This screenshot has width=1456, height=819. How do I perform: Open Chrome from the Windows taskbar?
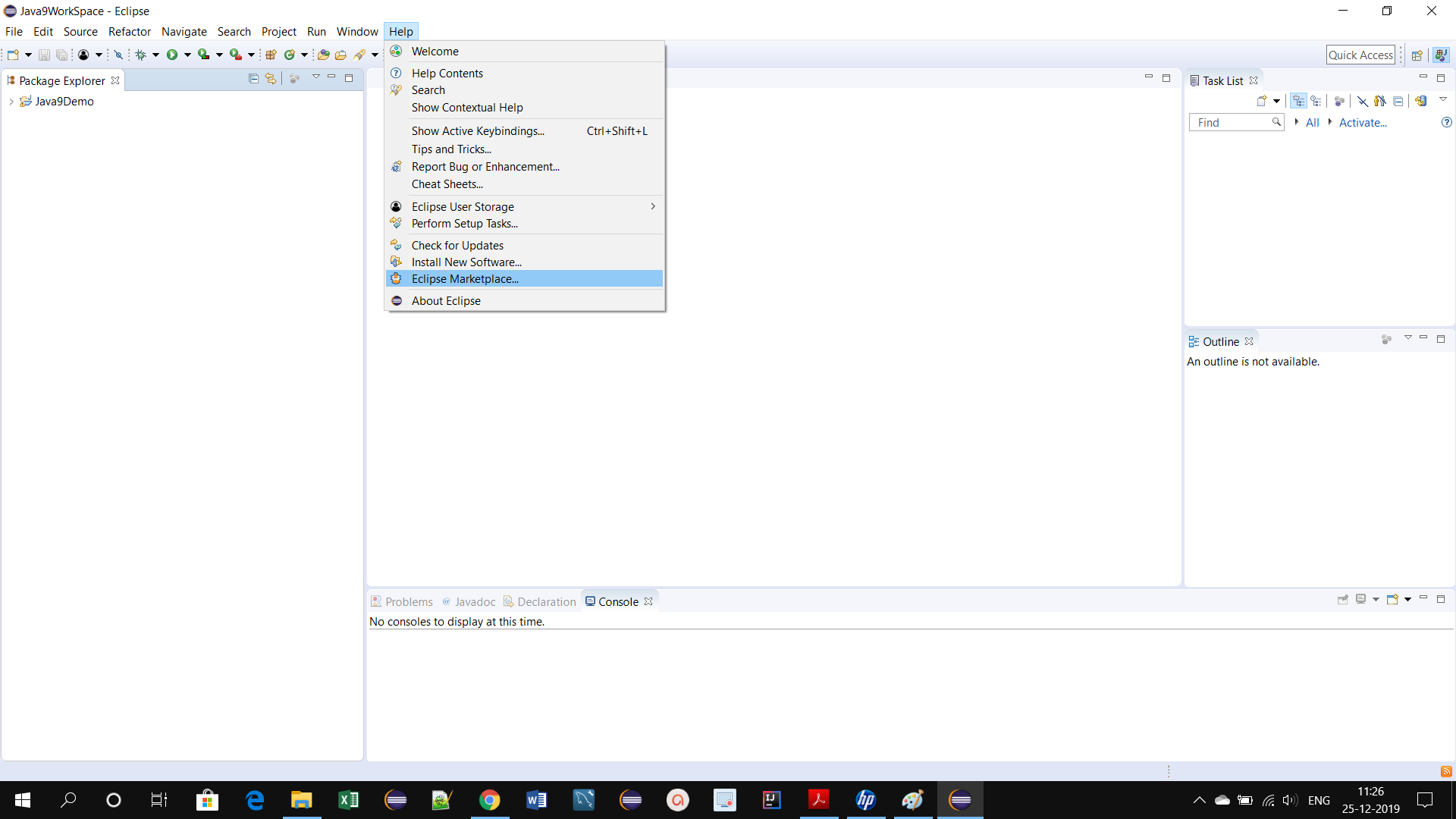(489, 800)
